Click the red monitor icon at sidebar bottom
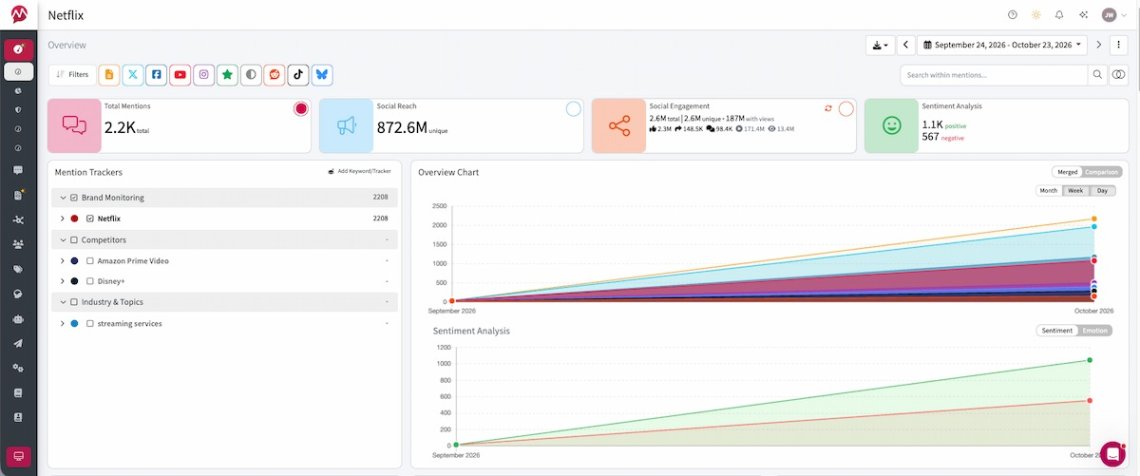1140x476 pixels. click(18, 456)
